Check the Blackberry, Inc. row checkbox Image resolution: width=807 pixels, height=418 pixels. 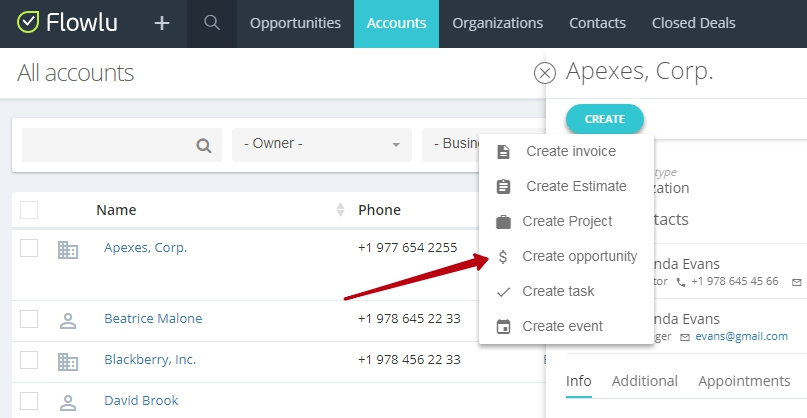tap(29, 360)
